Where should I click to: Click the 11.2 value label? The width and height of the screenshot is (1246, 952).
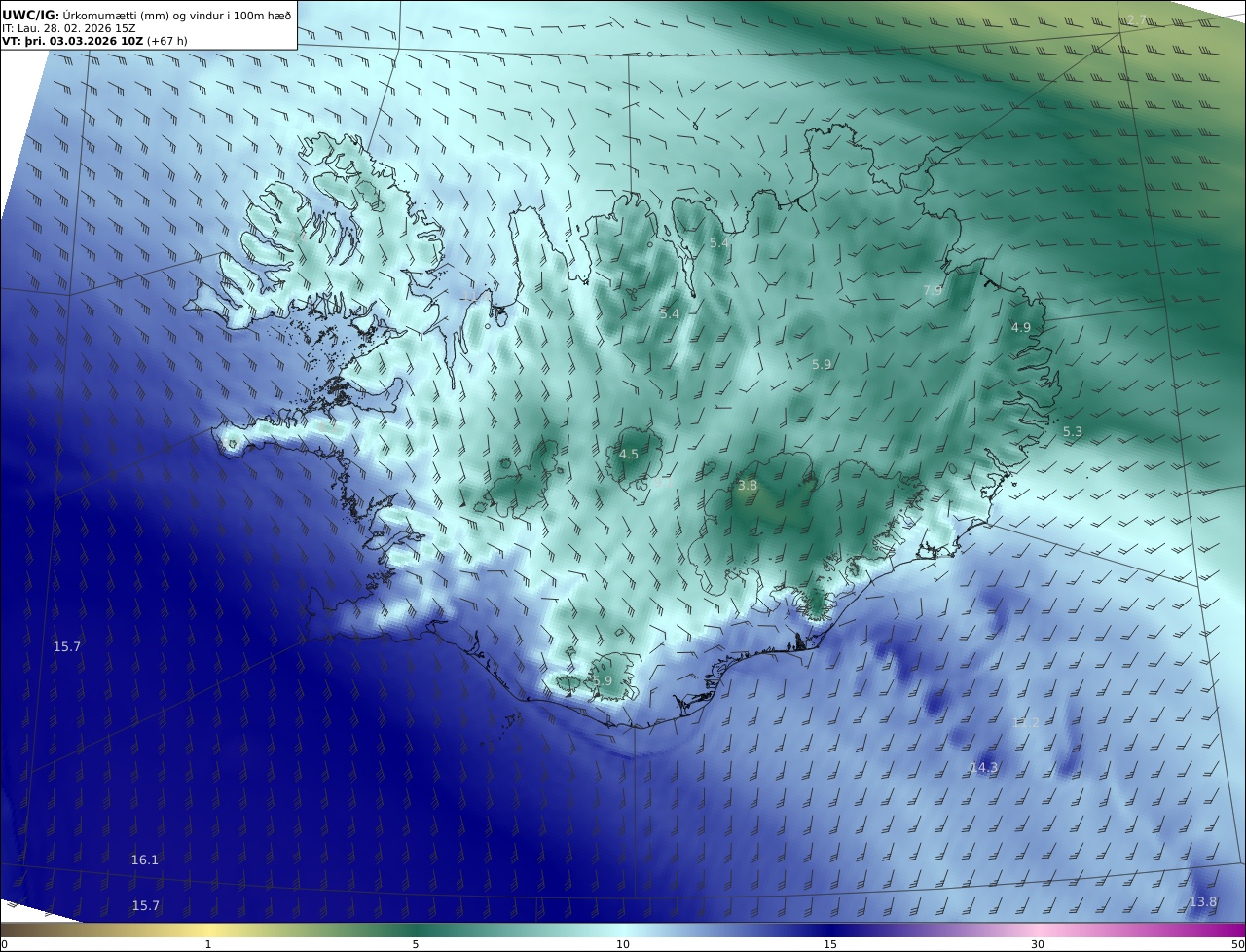point(1026,722)
